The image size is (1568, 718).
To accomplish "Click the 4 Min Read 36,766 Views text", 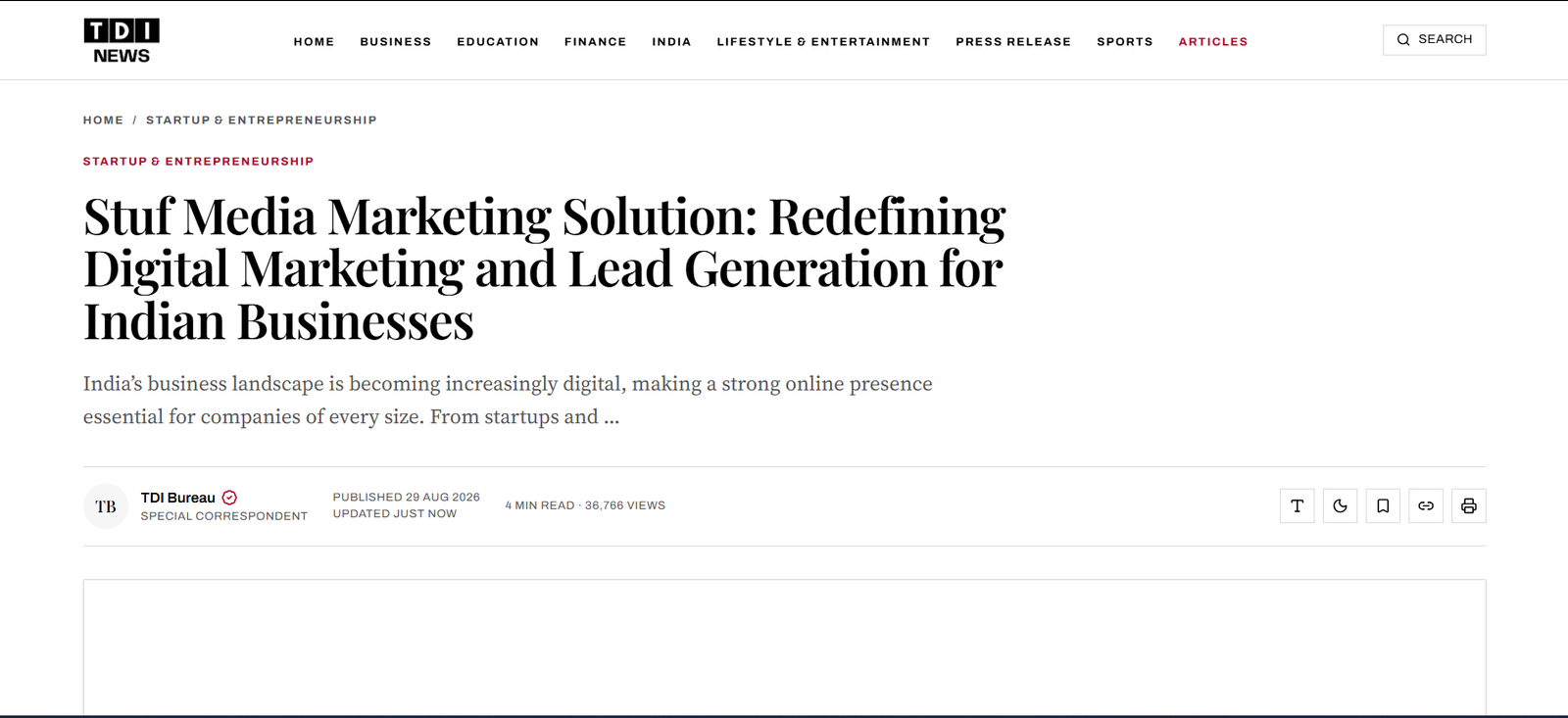I will click(585, 505).
